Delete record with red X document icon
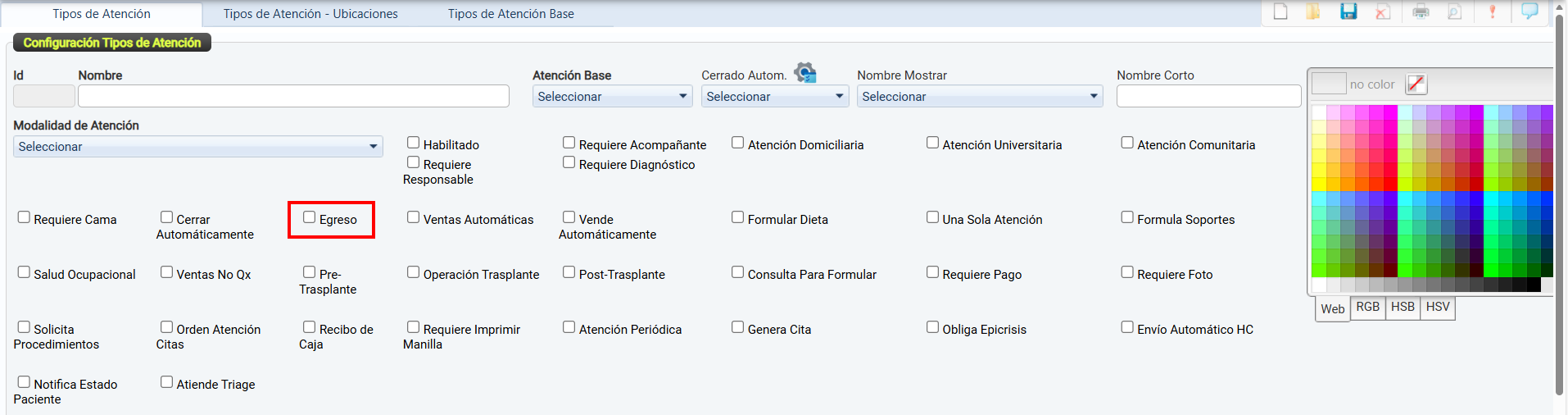Screen dimensions: 1568x415 (1383, 11)
